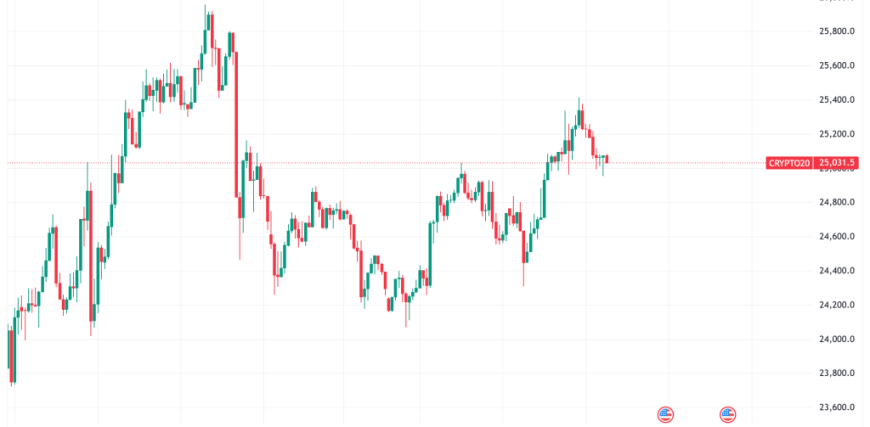Screen dimensions: 870x427
Task: Click the 24,800.0 price axis label
Action: click(x=838, y=202)
